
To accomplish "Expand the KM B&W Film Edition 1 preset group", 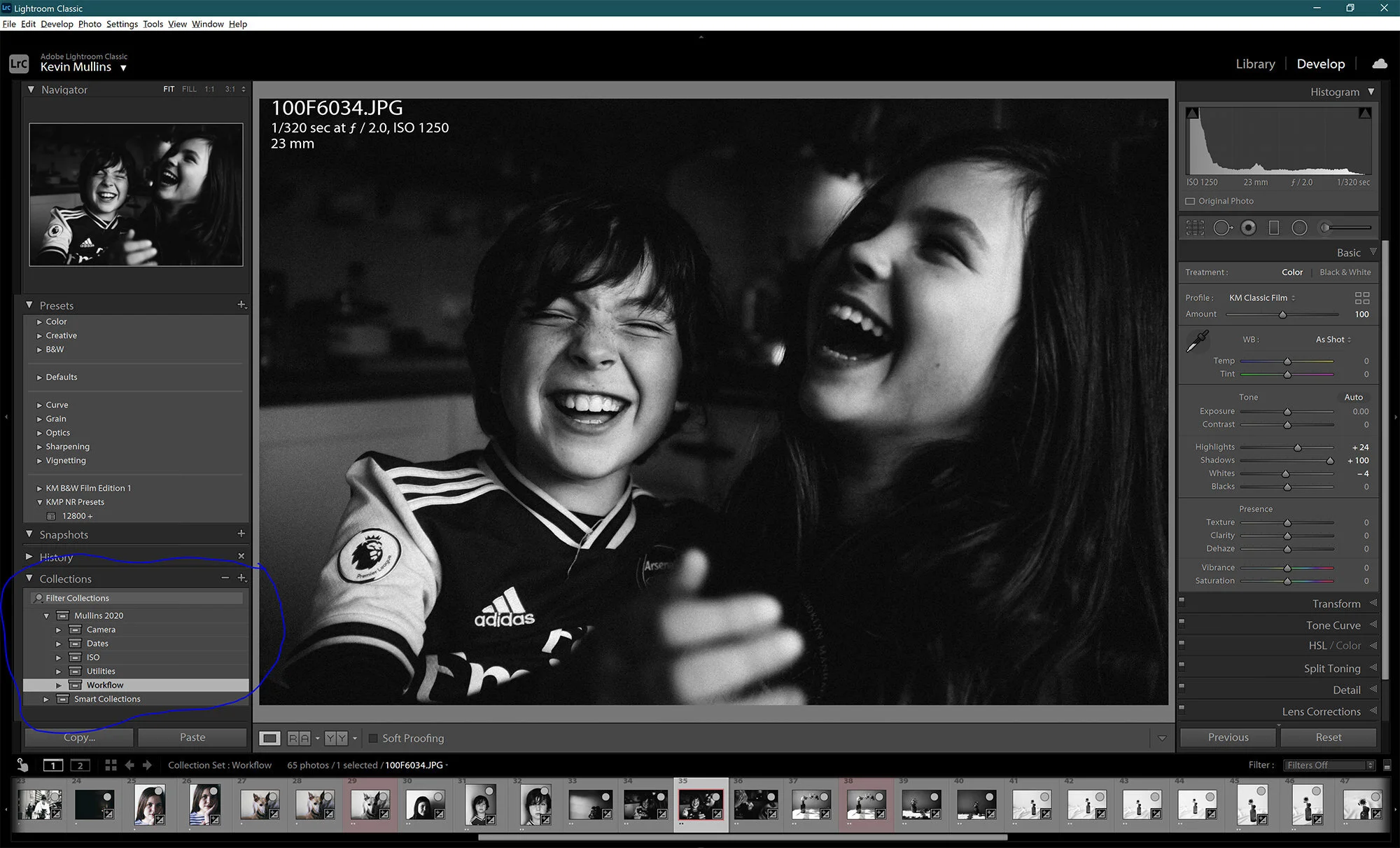I will (40, 487).
